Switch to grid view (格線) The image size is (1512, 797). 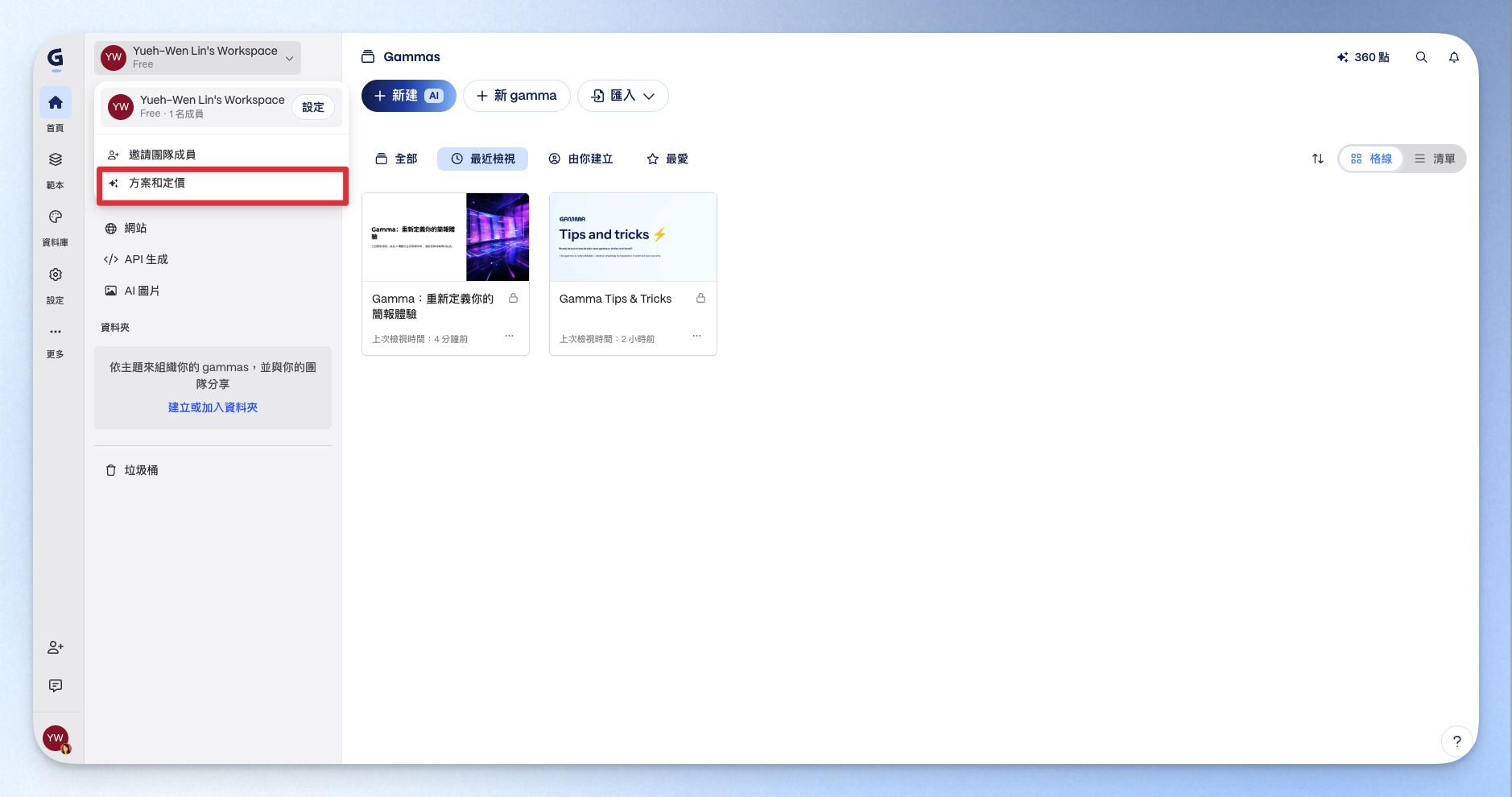(1371, 159)
